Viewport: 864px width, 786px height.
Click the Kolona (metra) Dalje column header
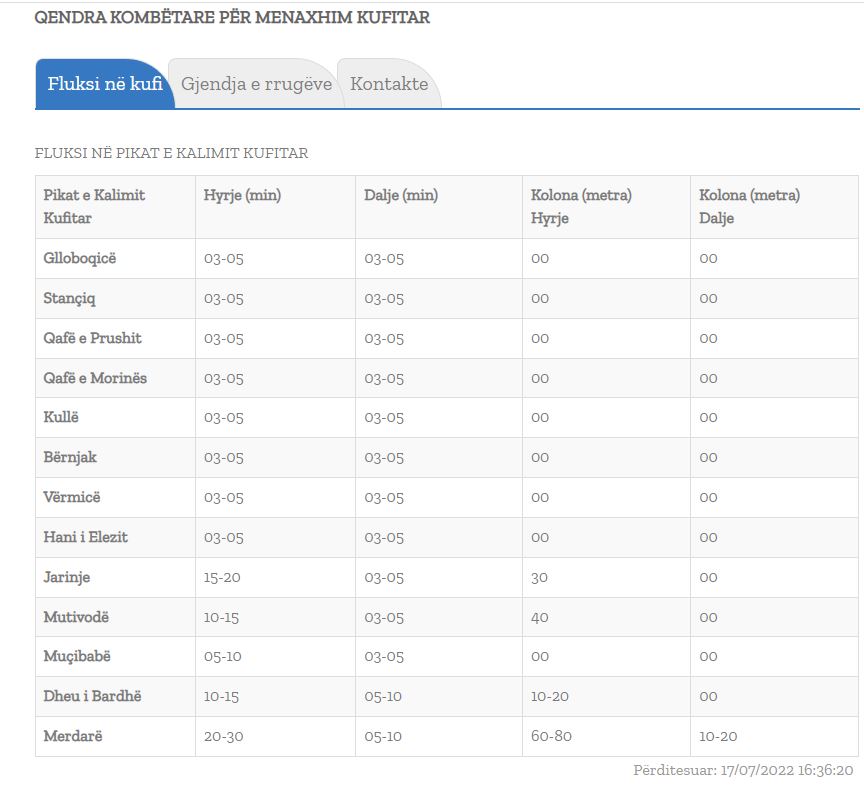pos(749,206)
